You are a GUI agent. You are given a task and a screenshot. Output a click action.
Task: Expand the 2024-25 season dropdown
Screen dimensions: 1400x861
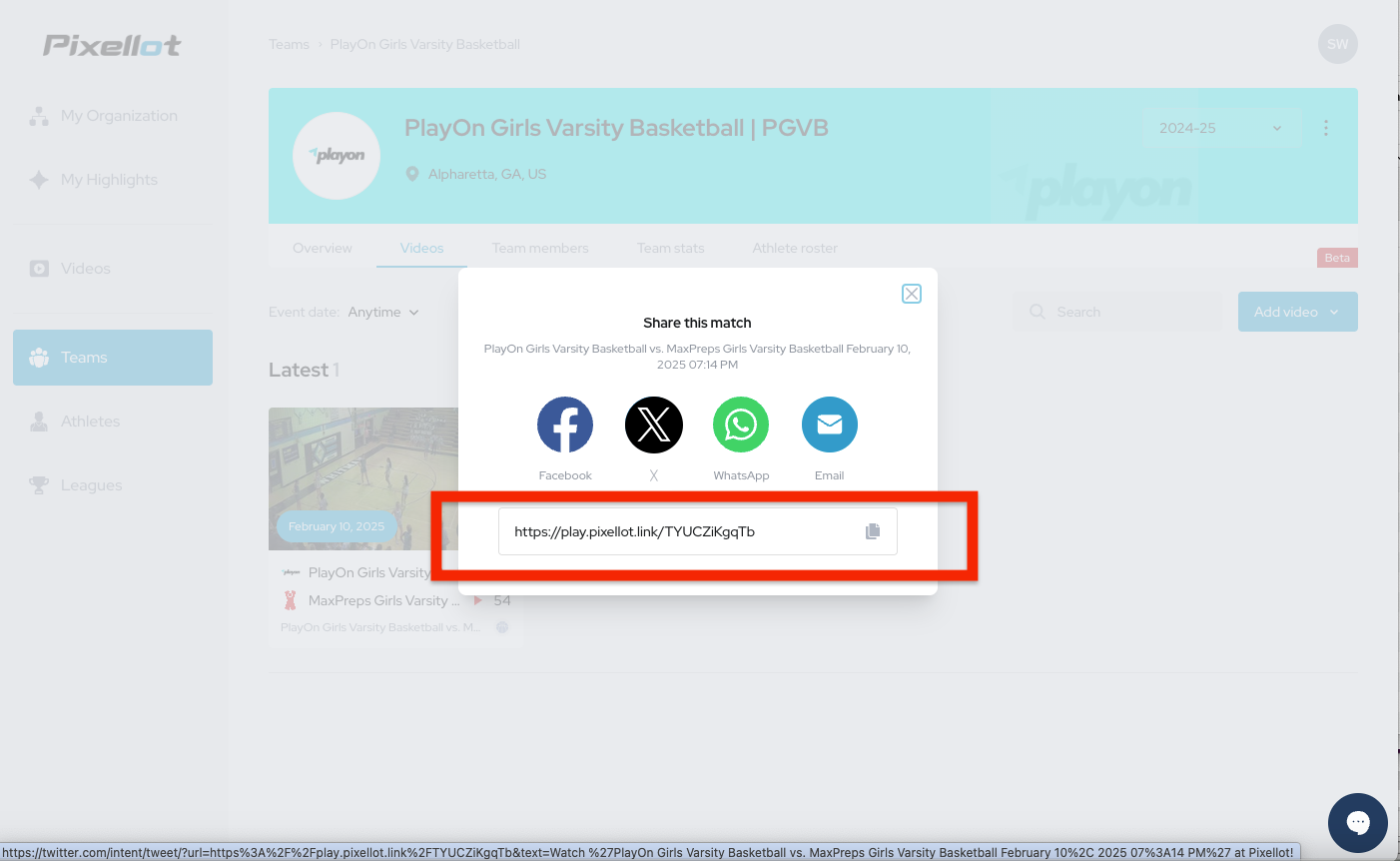tap(1221, 128)
